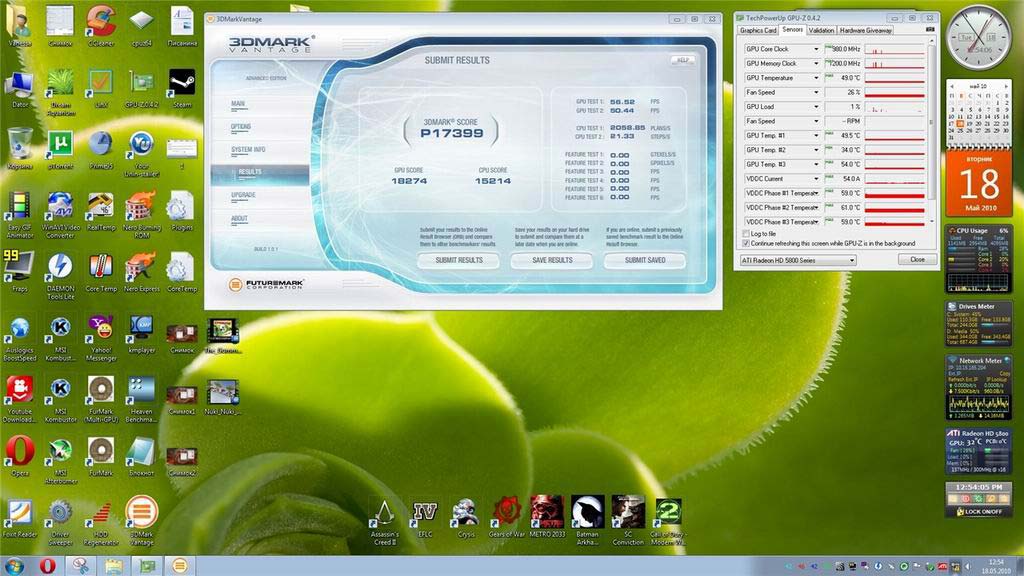Viewport: 1024px width, 576px height.
Task: Enable the Log to file checkbox
Action: tap(747, 233)
